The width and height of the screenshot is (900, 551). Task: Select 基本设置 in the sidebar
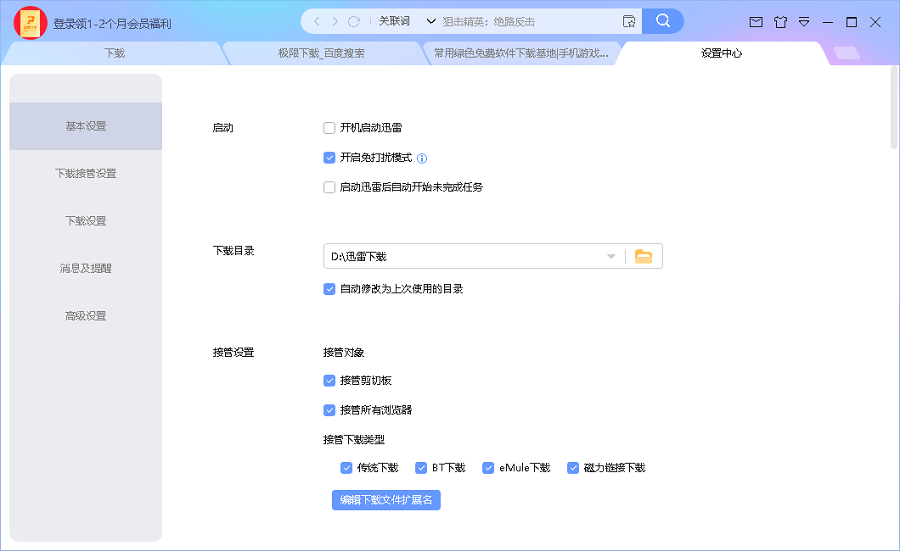coord(86,126)
